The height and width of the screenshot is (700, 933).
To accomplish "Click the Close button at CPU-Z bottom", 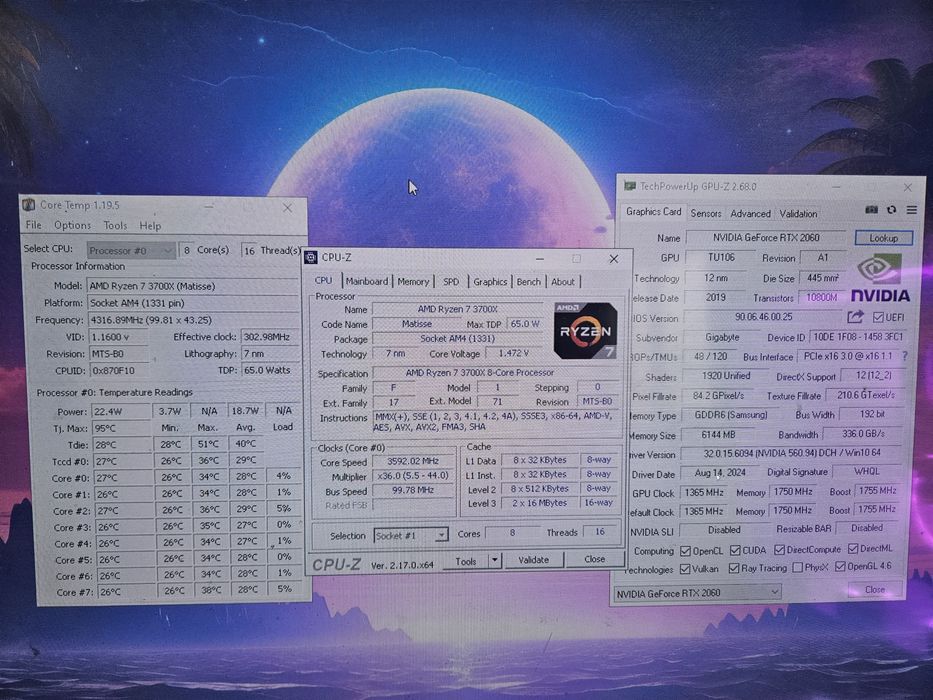I will (x=594, y=559).
